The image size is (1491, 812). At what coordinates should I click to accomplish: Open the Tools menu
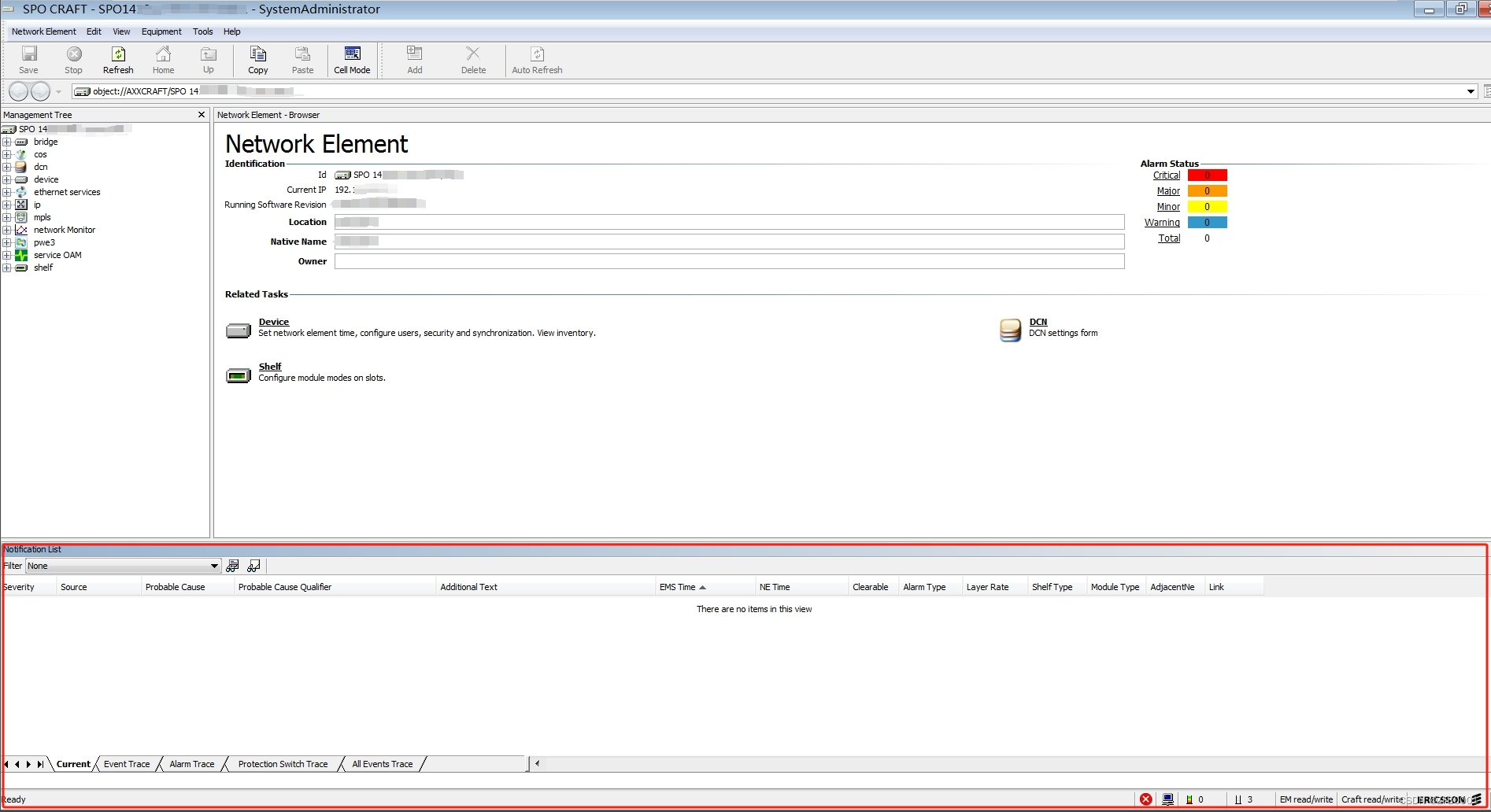(x=203, y=31)
